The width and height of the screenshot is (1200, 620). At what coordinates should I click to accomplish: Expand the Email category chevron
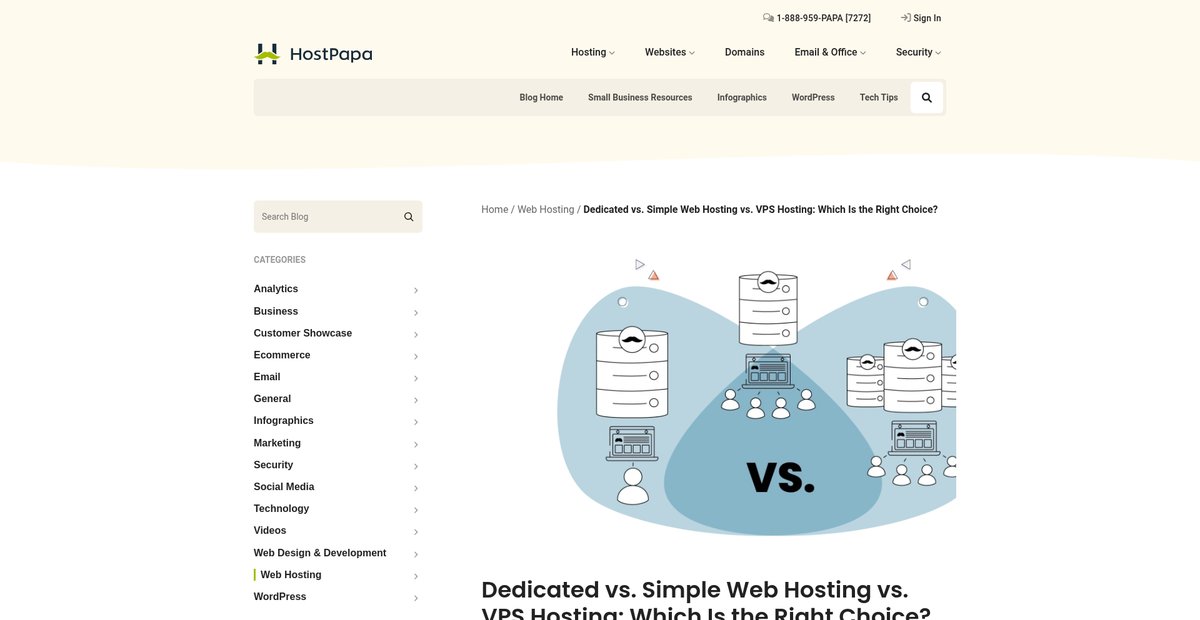(416, 378)
